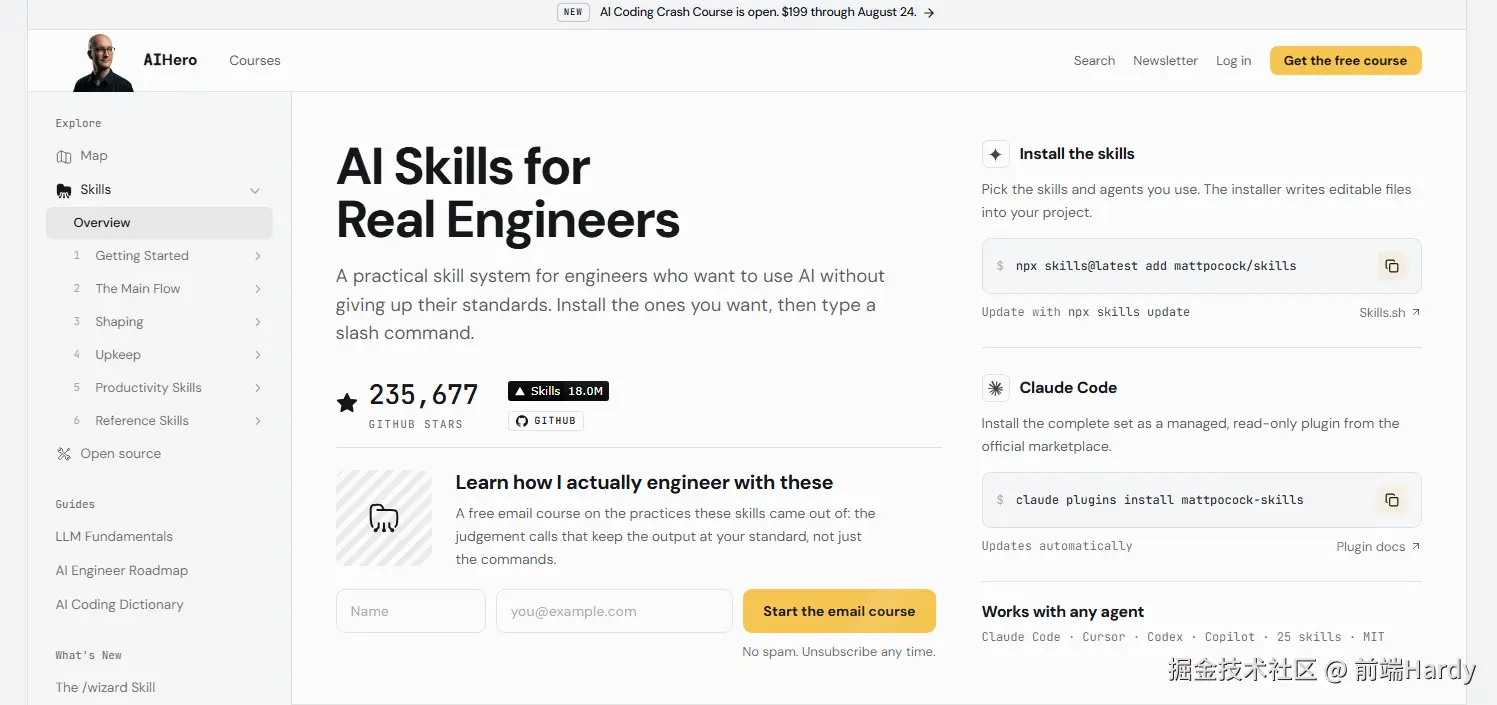Click the AIHero author portrait photo
This screenshot has height=705, width=1497.
103,62
